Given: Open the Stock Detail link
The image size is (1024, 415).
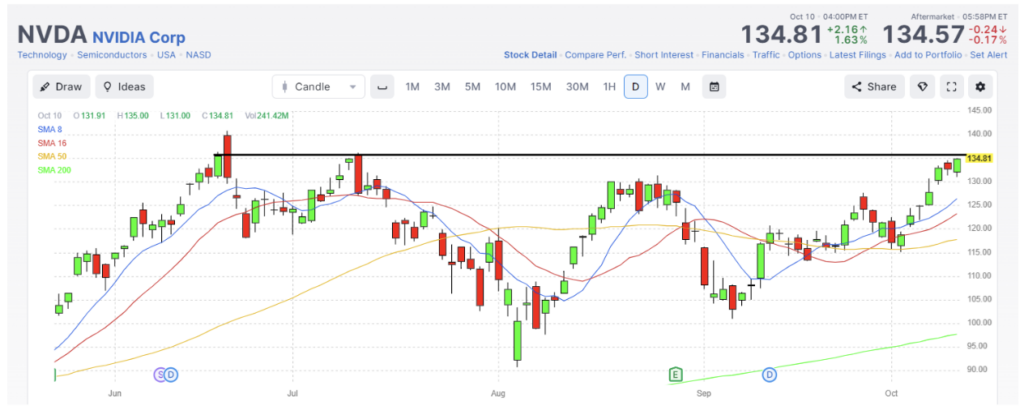Looking at the screenshot, I should click(x=530, y=55).
